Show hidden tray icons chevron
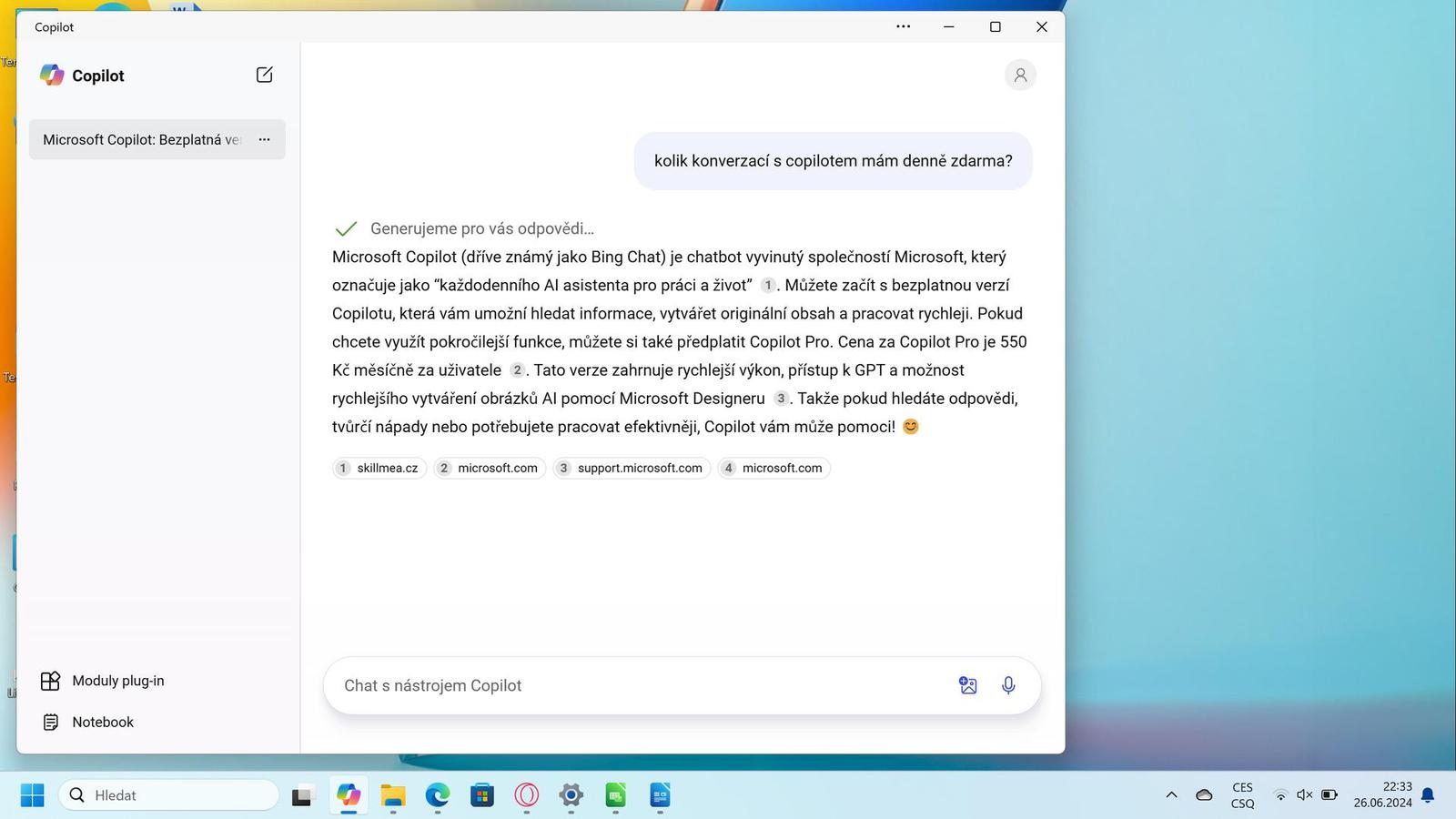Screen dimensions: 1456x819 [x=1171, y=795]
